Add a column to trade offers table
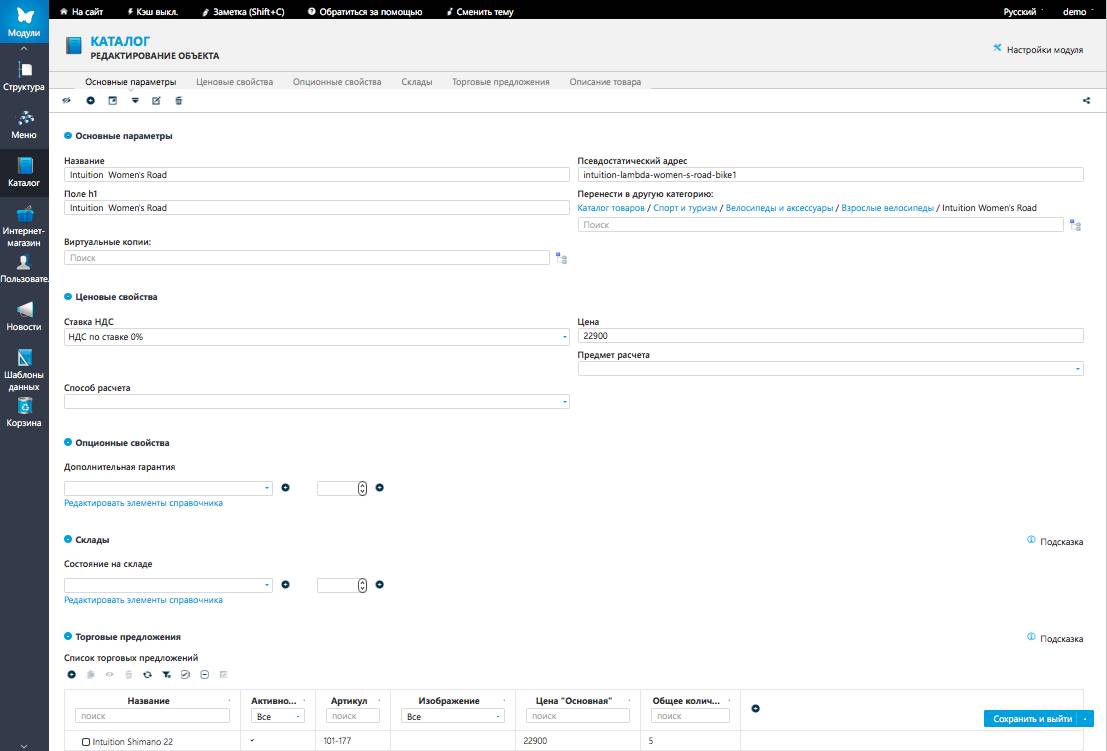Viewport: 1107px width, 751px height. [755, 708]
